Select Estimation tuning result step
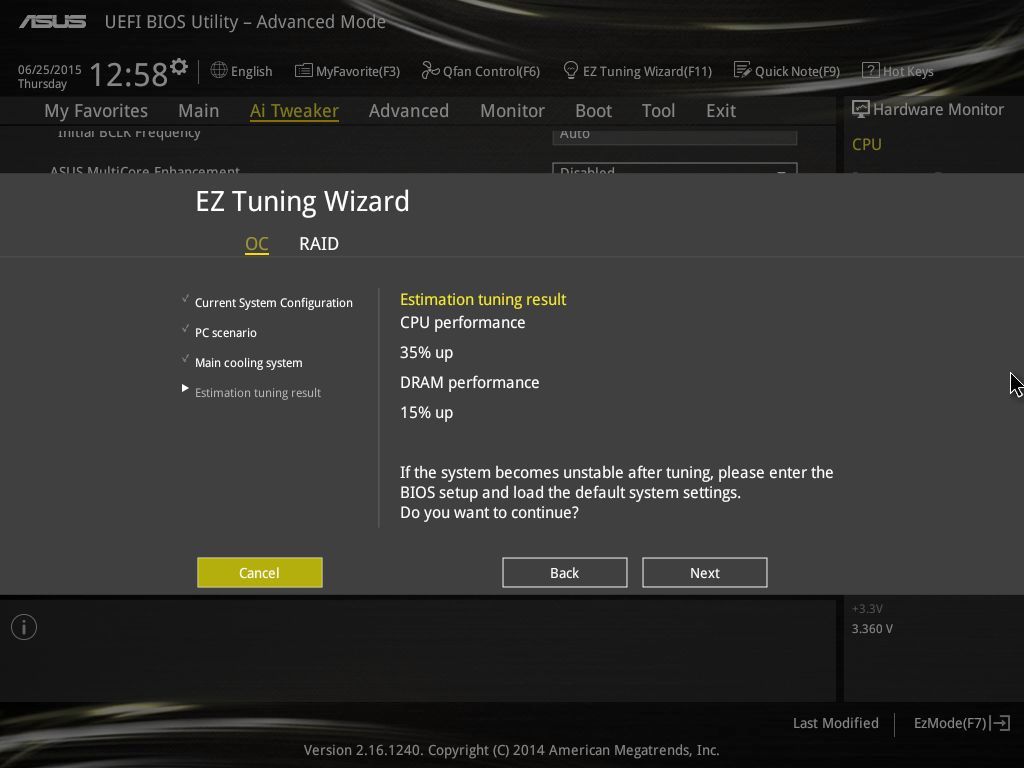The width and height of the screenshot is (1024, 768). tap(257, 392)
